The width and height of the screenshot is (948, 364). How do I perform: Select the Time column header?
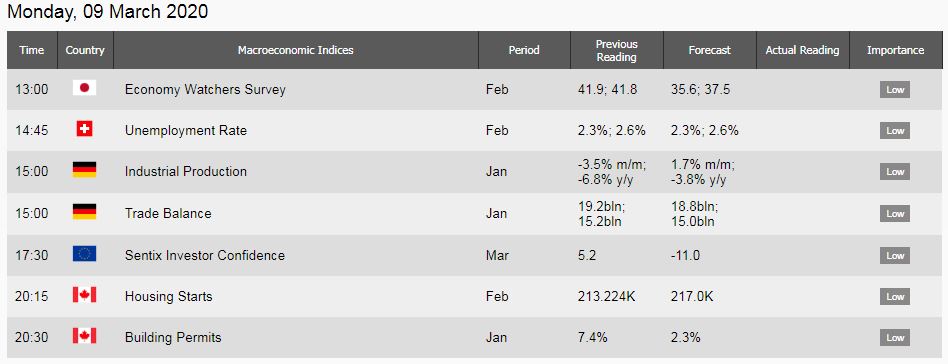pyautogui.click(x=32, y=50)
